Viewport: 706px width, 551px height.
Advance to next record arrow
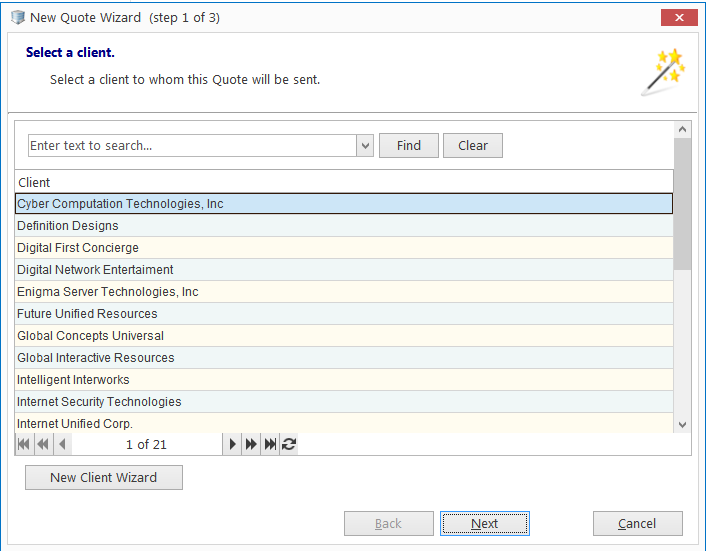coord(232,444)
